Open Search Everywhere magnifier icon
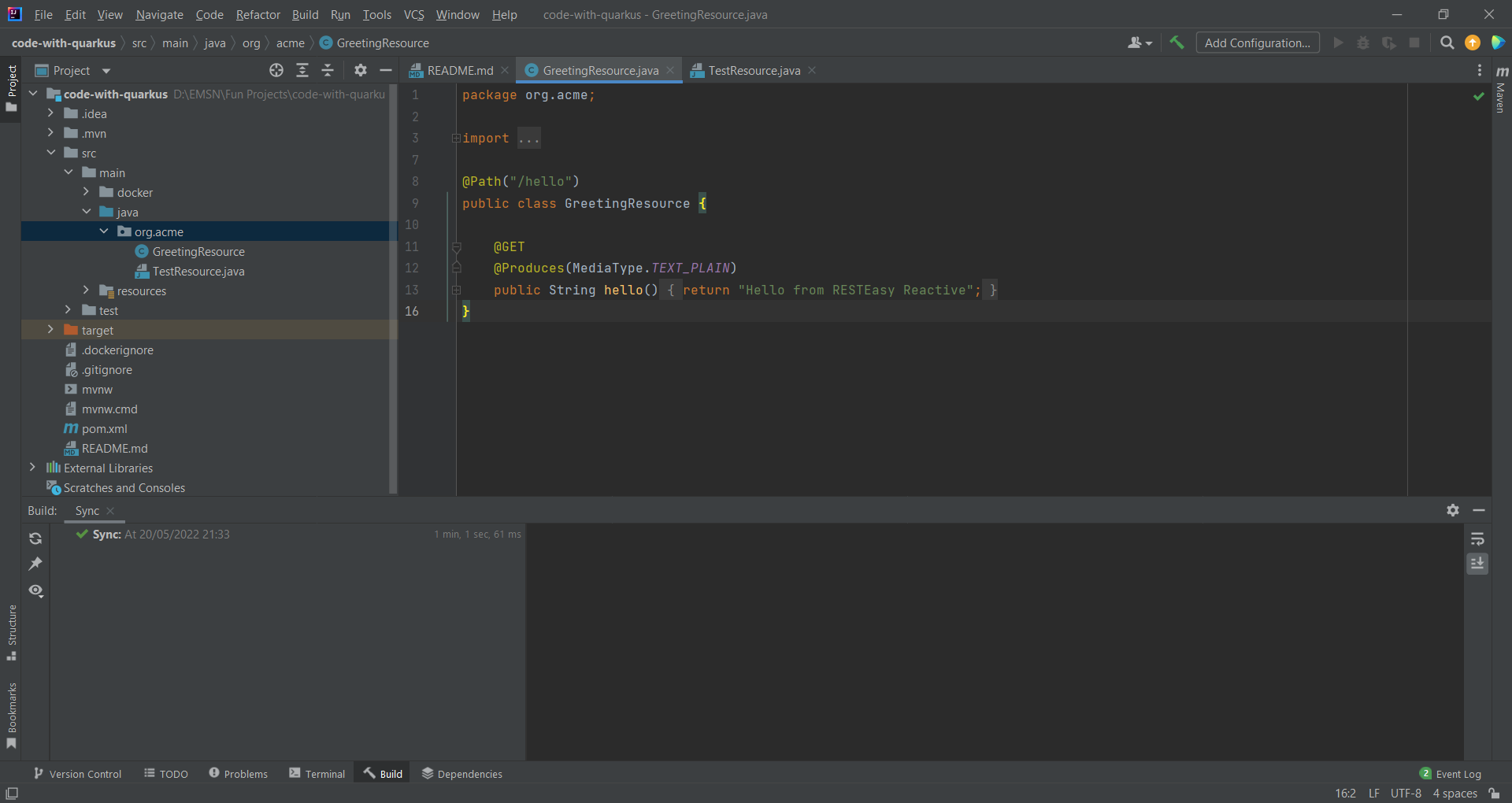 [1447, 43]
